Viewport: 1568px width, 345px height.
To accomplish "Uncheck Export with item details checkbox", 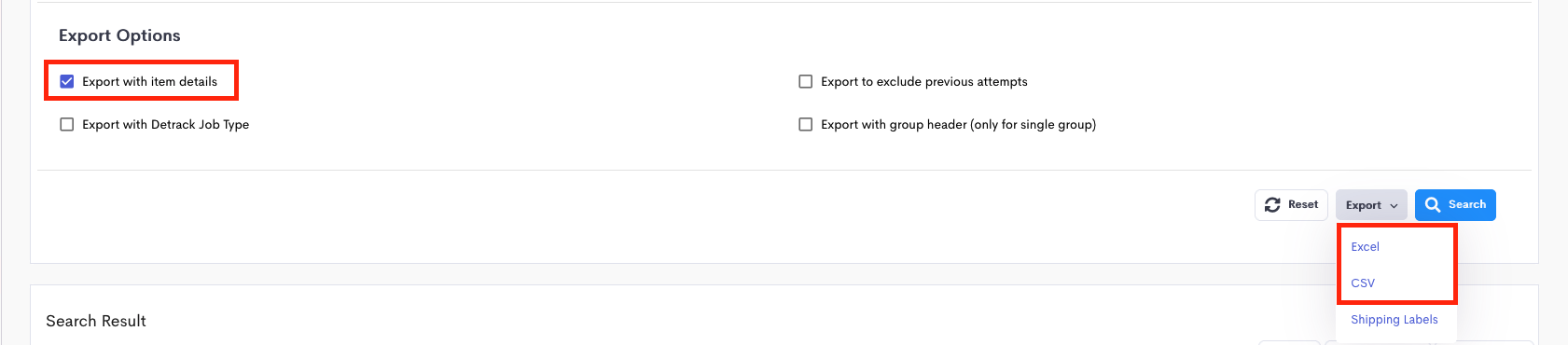I will 67,82.
